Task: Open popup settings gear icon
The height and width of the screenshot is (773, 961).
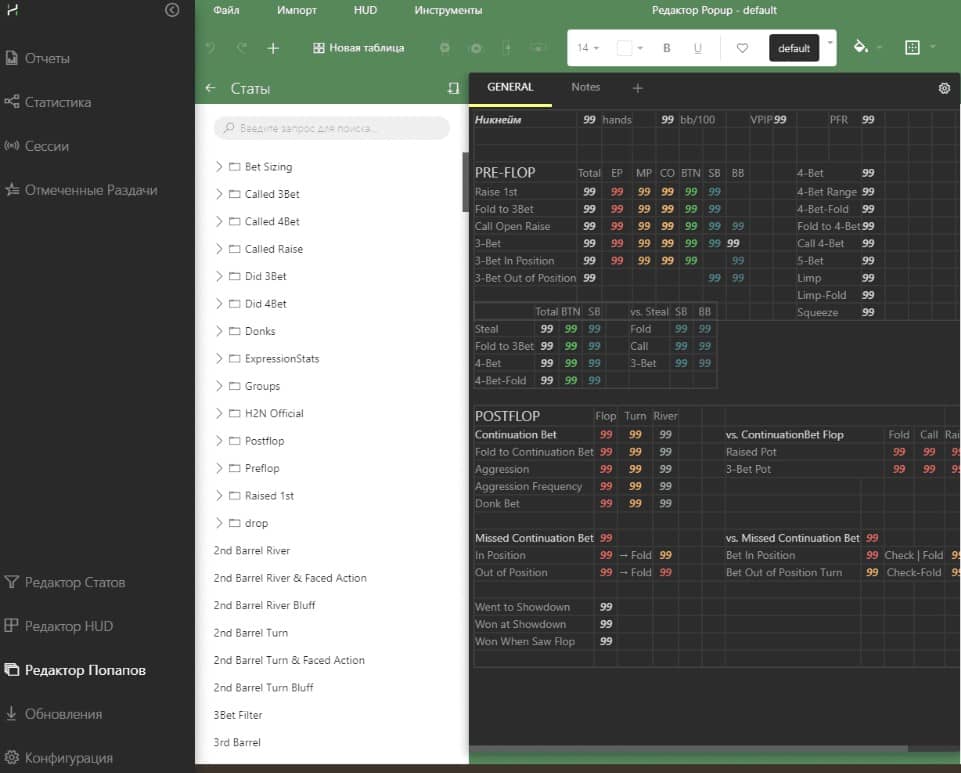Action: (944, 88)
